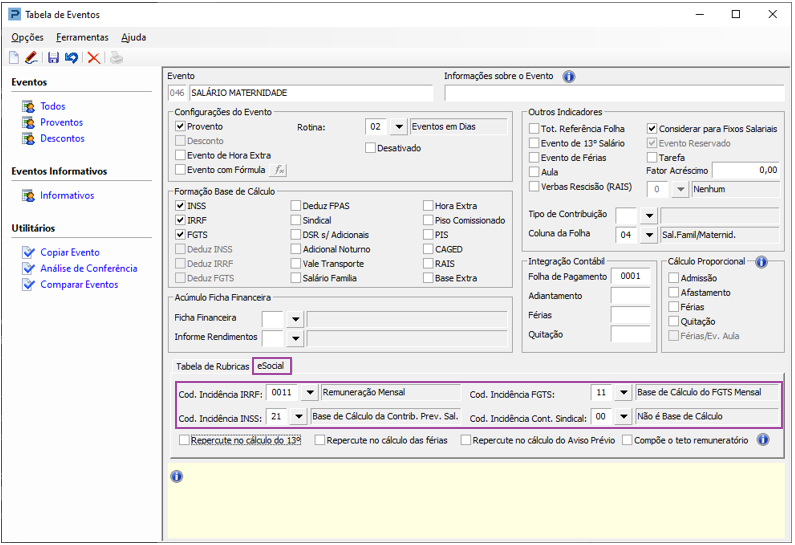Open Informativos events link
This screenshot has width=795, height=545.
(67, 195)
